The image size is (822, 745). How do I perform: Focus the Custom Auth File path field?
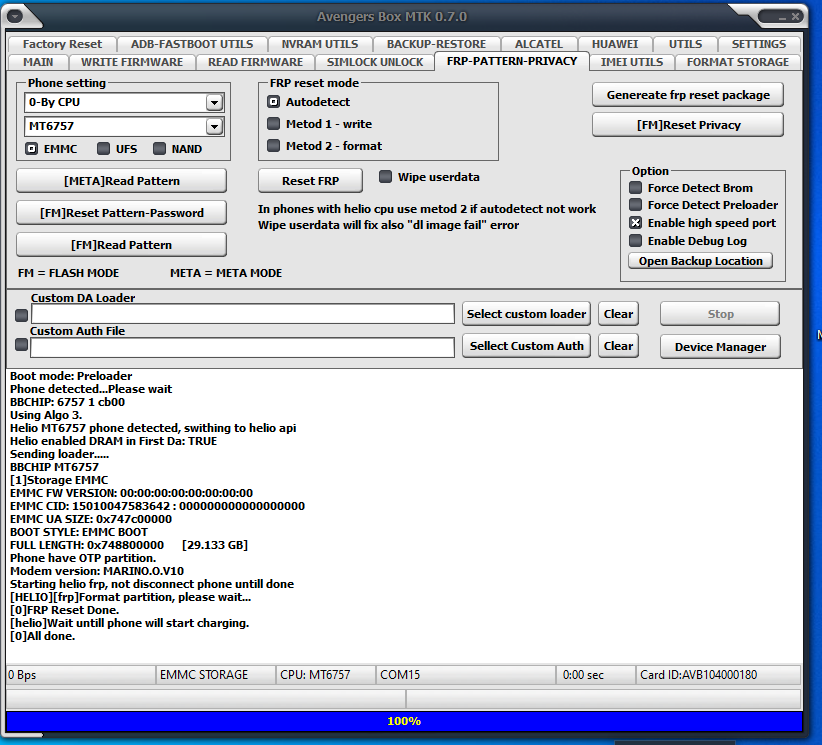[x=242, y=347]
